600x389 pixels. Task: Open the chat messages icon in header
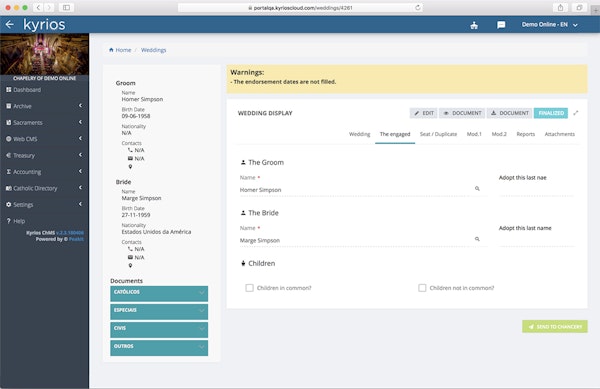coord(501,25)
